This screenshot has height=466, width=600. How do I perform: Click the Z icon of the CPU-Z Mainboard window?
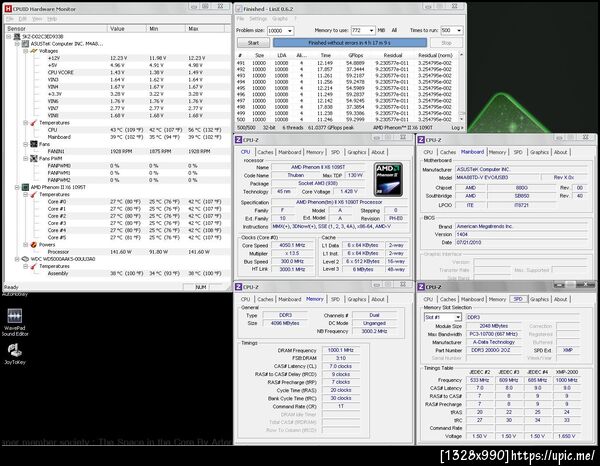click(x=421, y=140)
